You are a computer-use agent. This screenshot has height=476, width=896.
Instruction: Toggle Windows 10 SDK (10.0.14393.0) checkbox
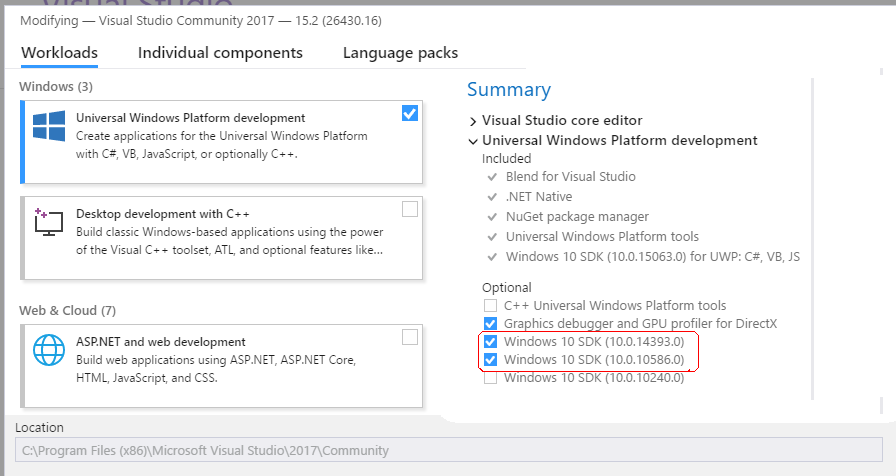pyautogui.click(x=490, y=342)
